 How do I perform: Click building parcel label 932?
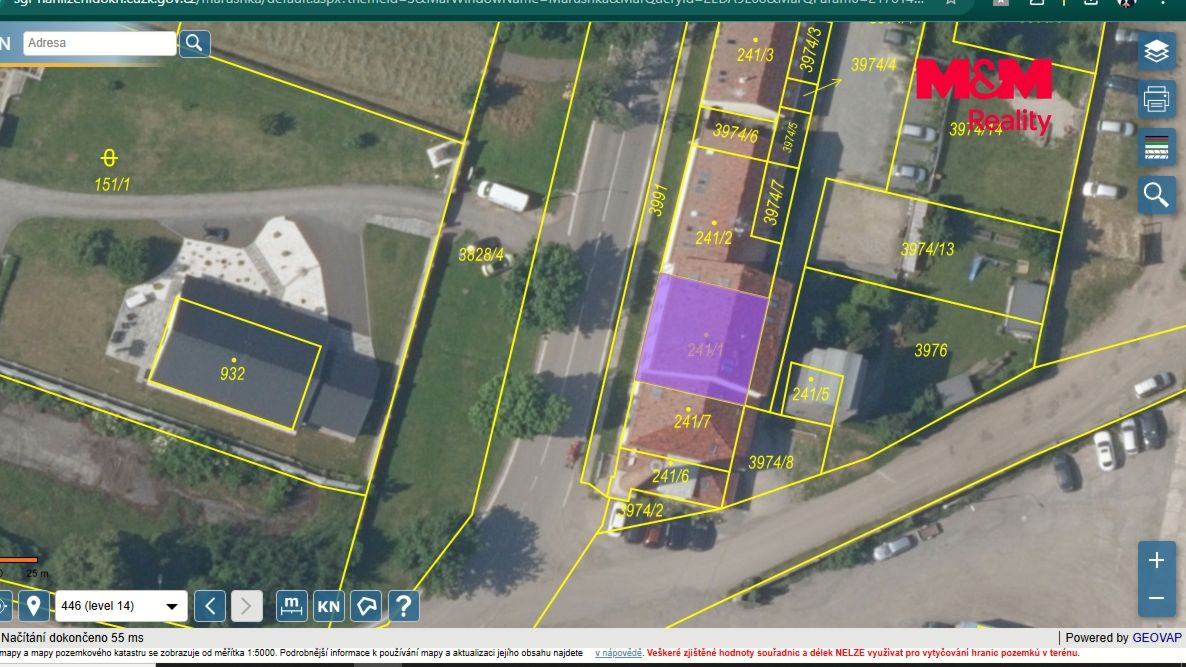pos(232,374)
